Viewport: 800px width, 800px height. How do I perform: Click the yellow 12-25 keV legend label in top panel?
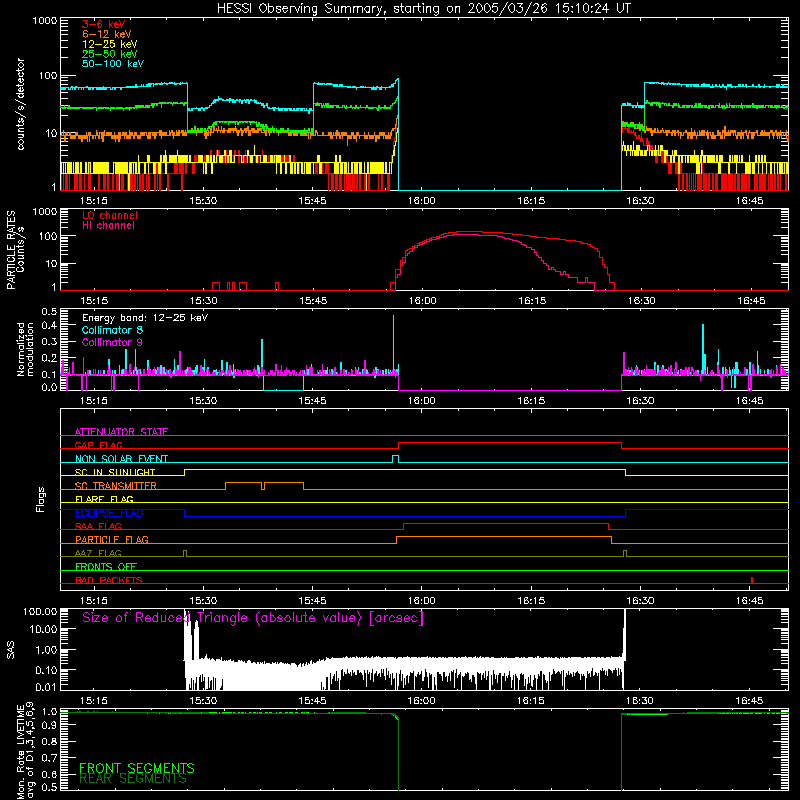click(110, 44)
